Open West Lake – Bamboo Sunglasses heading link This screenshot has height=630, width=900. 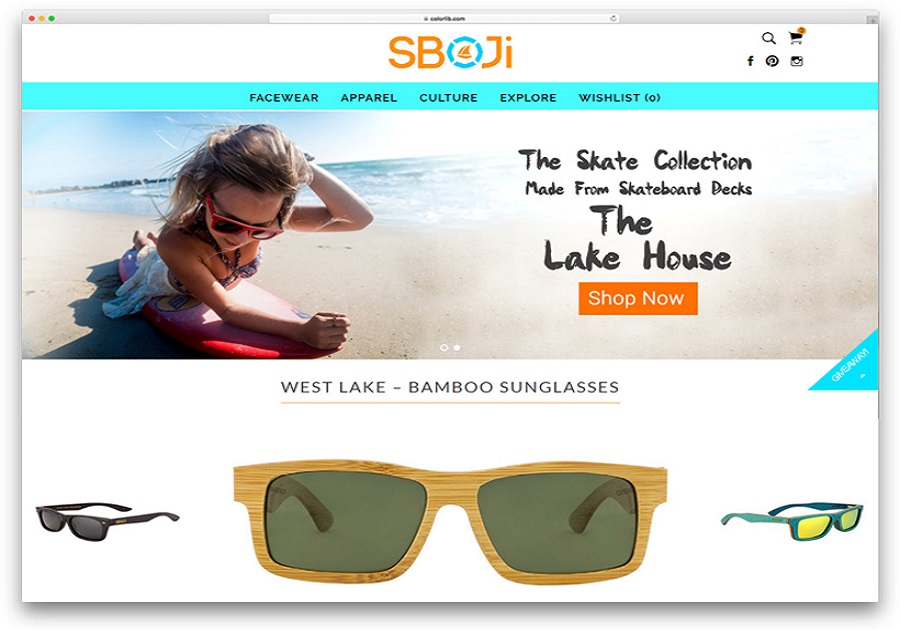(450, 387)
